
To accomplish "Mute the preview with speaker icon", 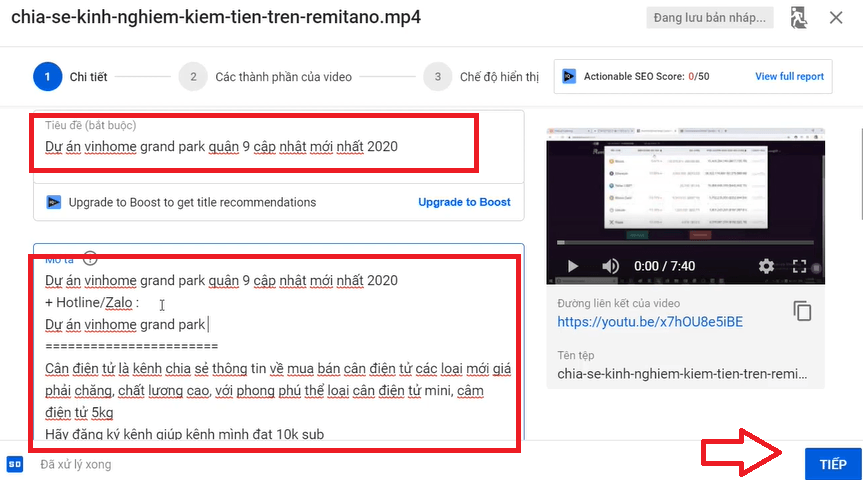I will pyautogui.click(x=610, y=266).
